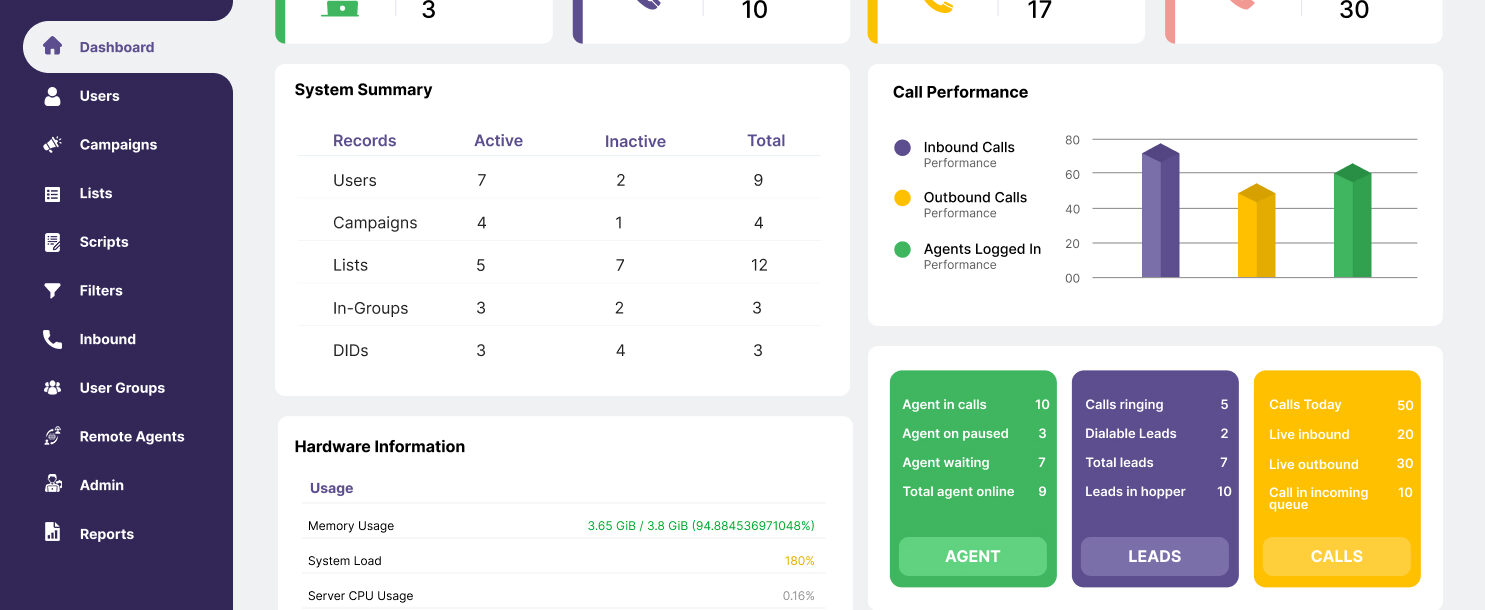
Task: Click the Memory Usage value text
Action: [700, 526]
